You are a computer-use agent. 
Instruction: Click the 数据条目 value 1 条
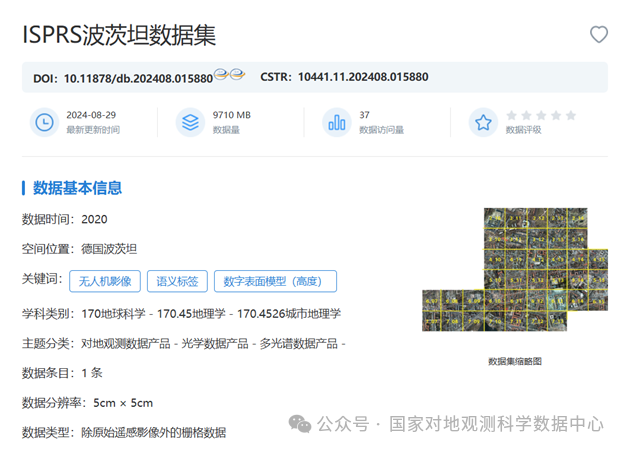(92, 373)
